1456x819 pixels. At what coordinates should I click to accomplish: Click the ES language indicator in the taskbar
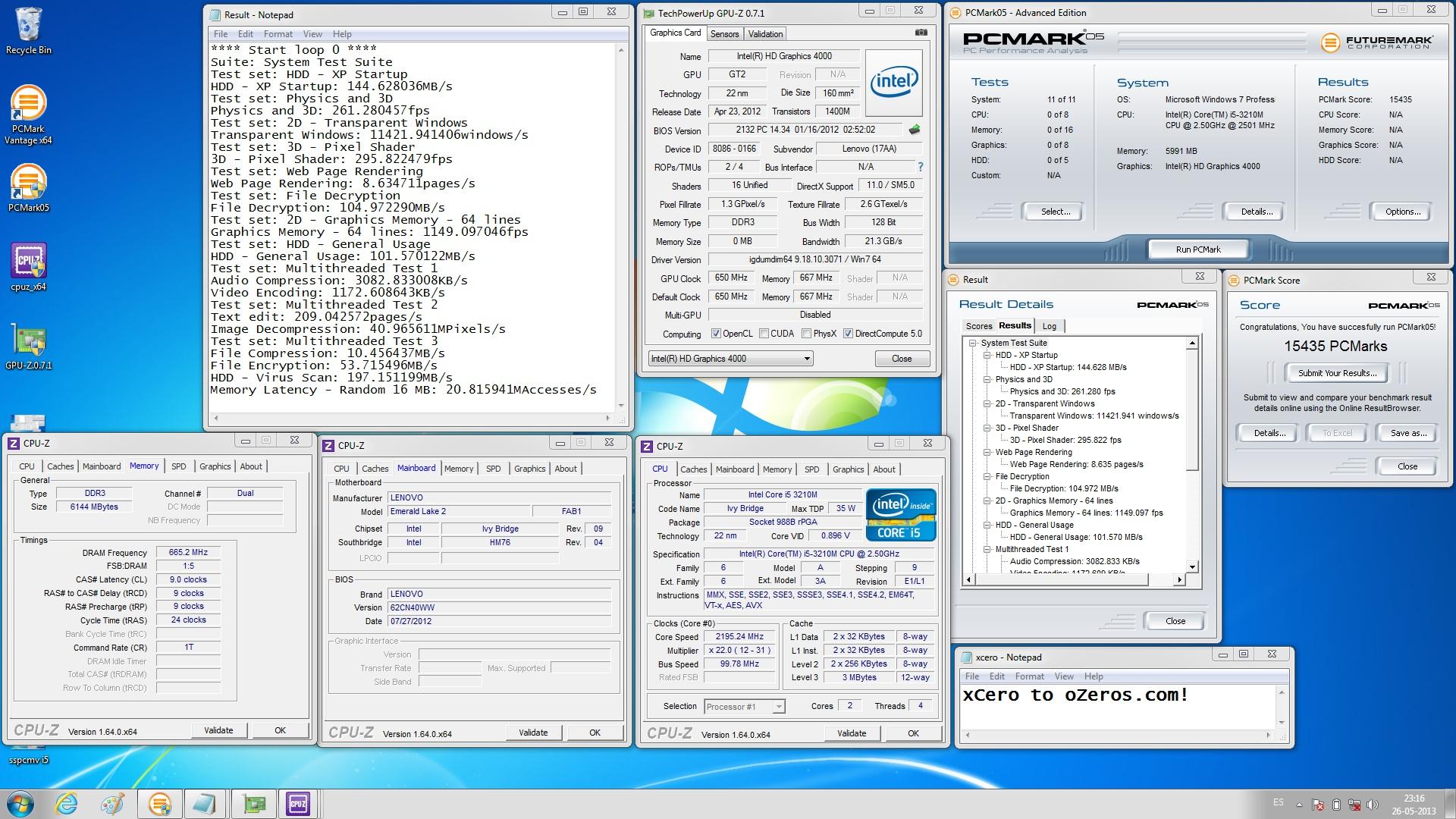point(1279,802)
